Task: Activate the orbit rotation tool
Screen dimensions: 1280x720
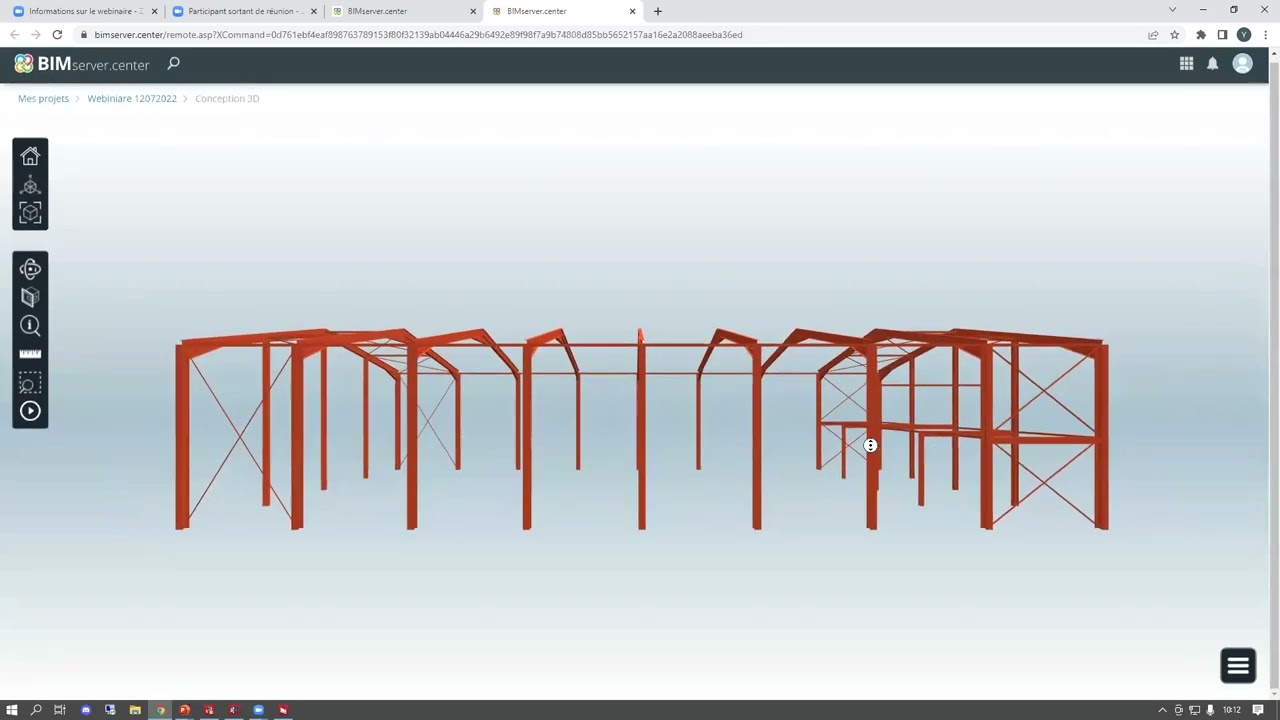Action: click(x=30, y=269)
